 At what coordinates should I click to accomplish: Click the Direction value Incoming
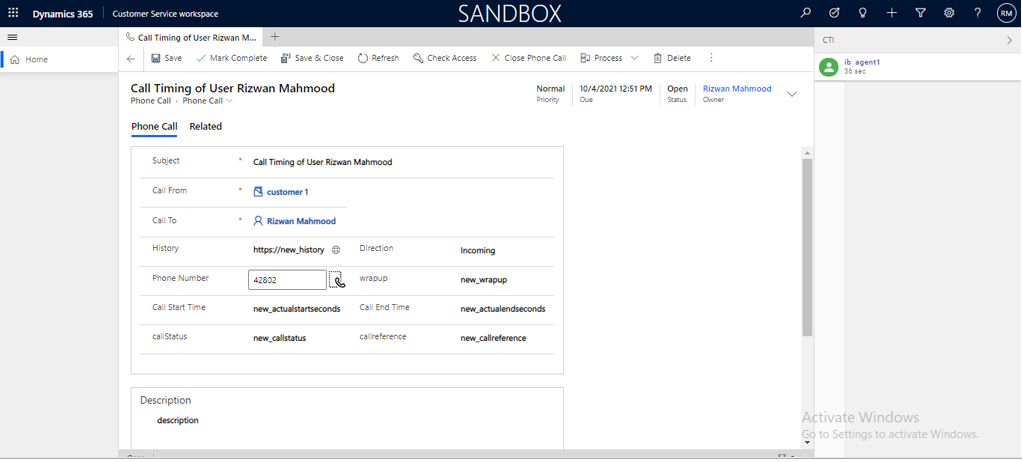tap(478, 250)
